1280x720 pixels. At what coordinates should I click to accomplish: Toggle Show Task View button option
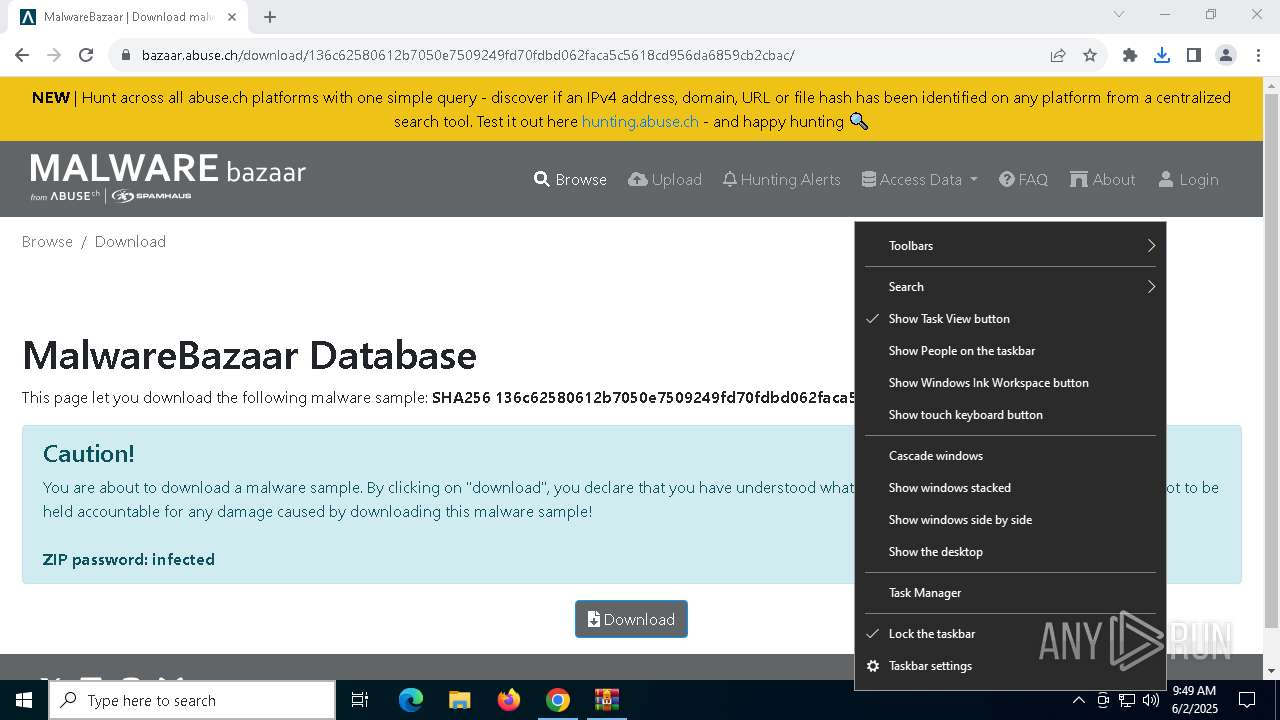tap(1010, 318)
